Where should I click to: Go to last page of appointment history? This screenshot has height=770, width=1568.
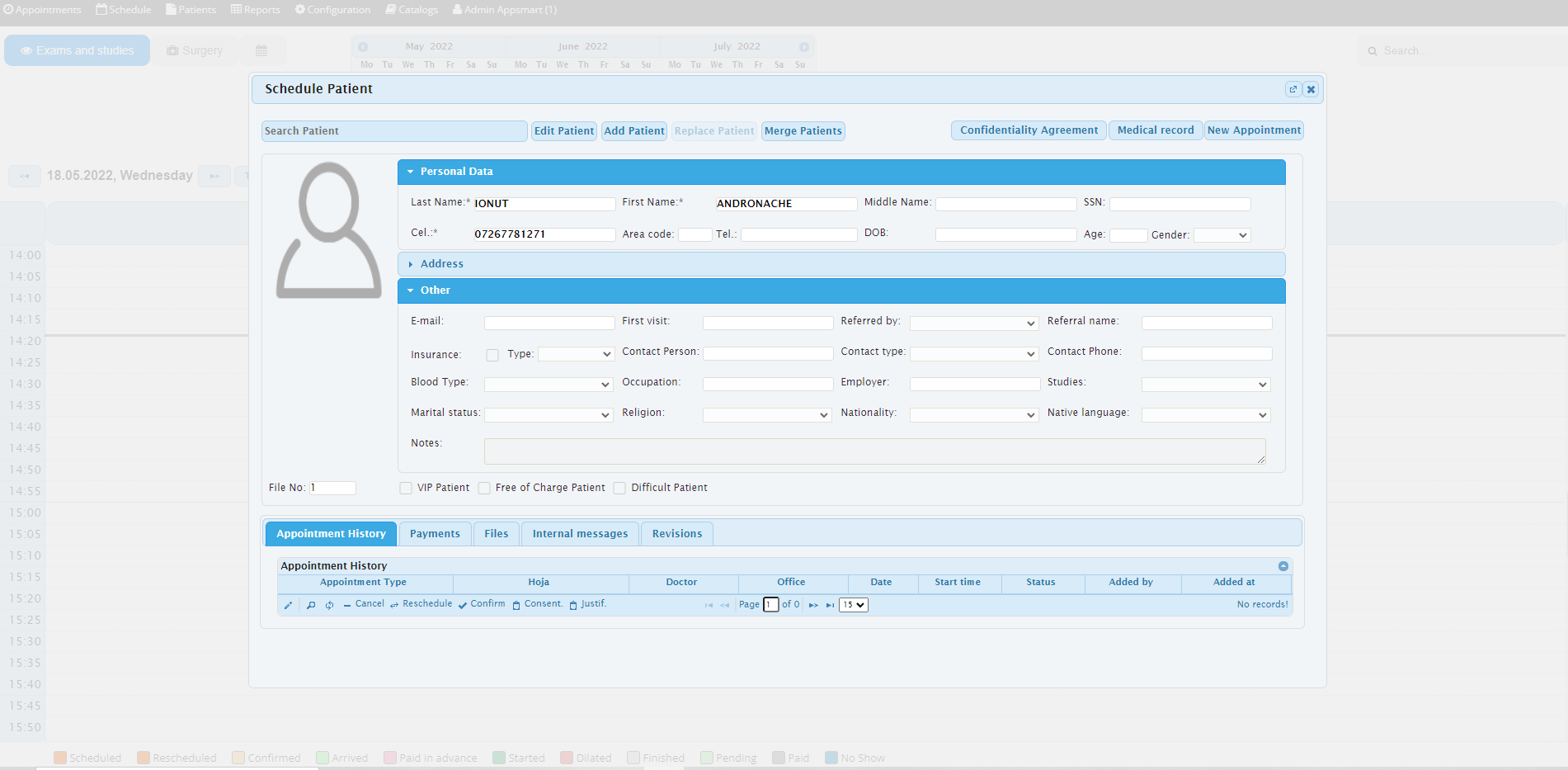pyautogui.click(x=830, y=605)
